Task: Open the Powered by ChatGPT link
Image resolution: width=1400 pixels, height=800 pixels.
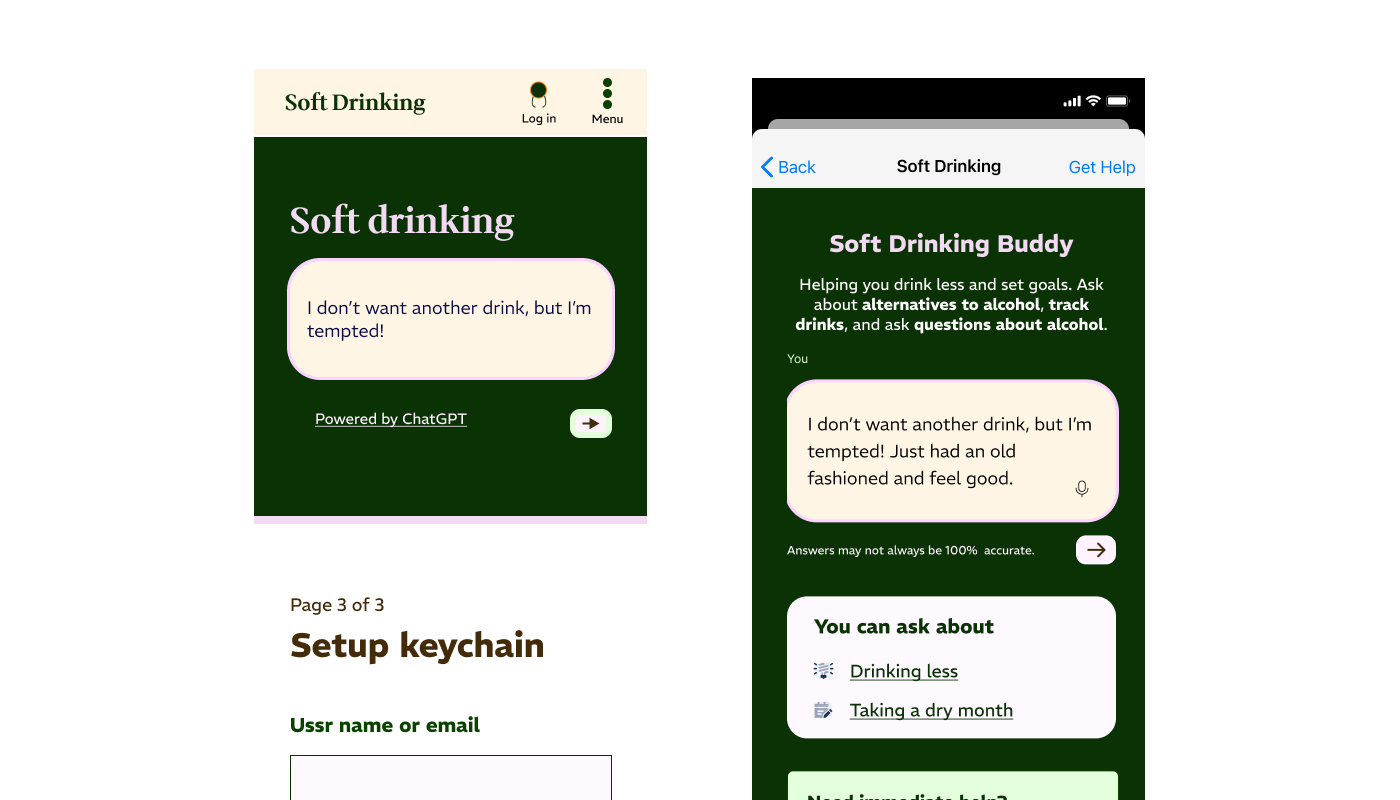Action: click(390, 418)
